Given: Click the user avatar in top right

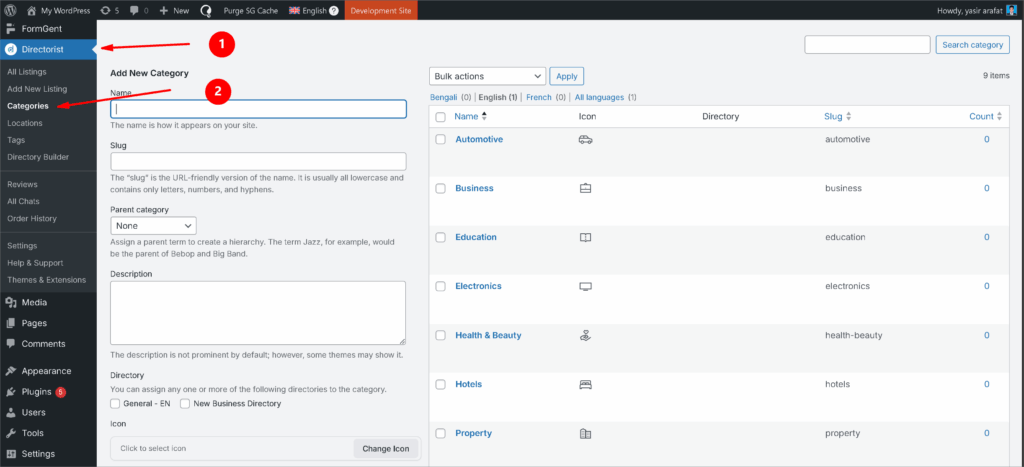Looking at the screenshot, I should tap(1011, 10).
